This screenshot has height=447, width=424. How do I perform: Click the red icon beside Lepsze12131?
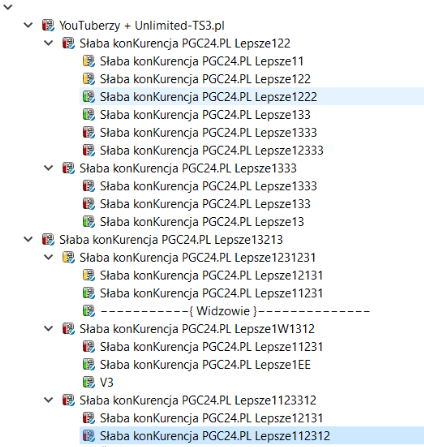89,418
